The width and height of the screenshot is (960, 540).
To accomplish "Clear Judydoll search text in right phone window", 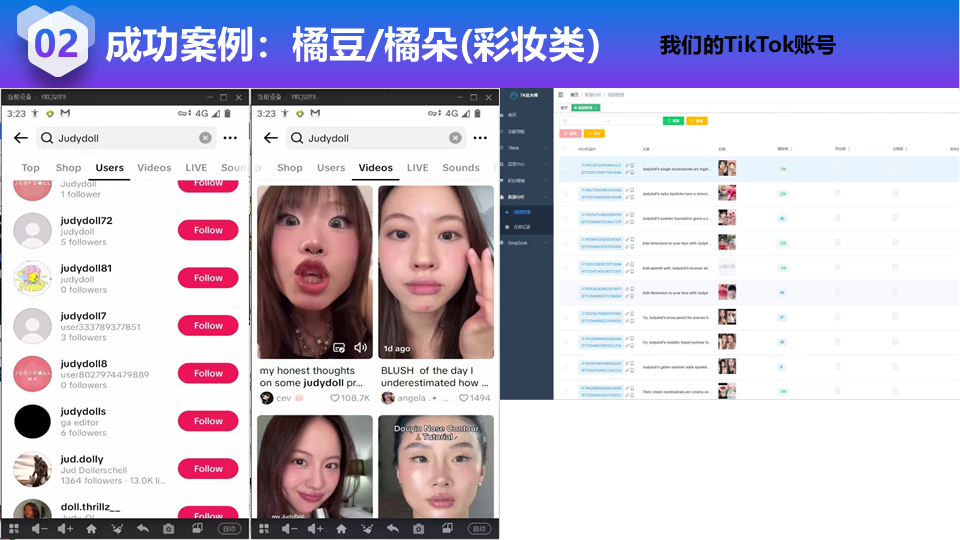I will click(x=455, y=138).
